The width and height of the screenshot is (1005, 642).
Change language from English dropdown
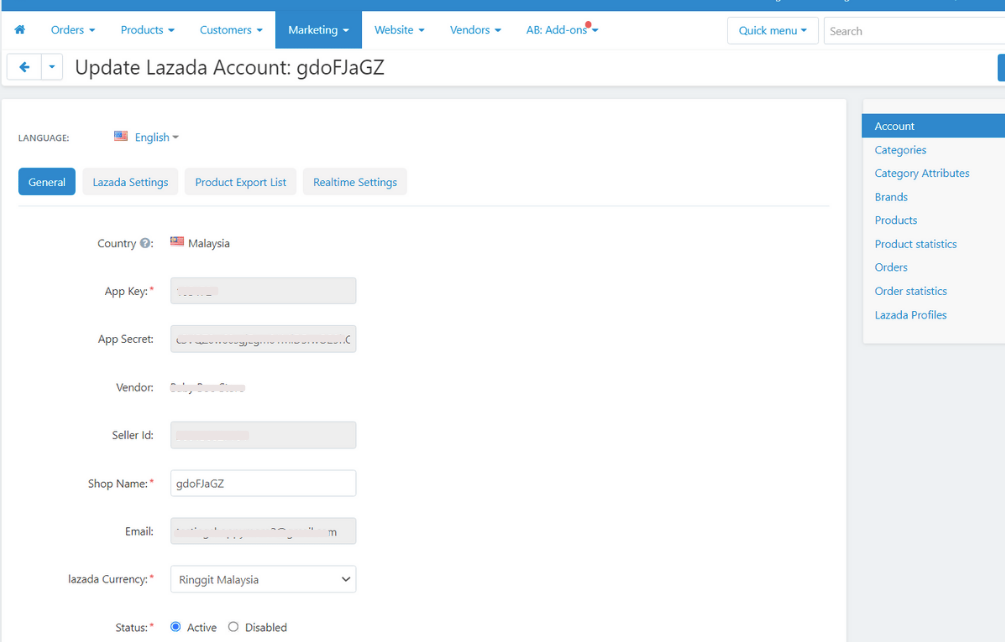[156, 137]
